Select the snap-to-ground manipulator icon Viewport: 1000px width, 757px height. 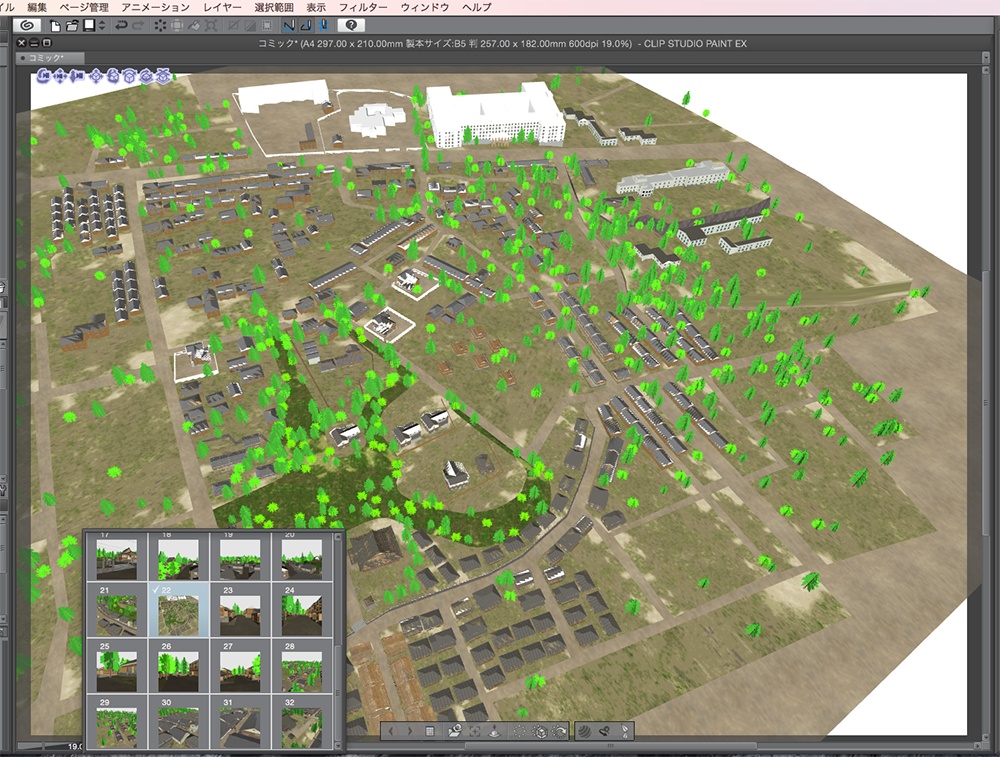pos(163,76)
